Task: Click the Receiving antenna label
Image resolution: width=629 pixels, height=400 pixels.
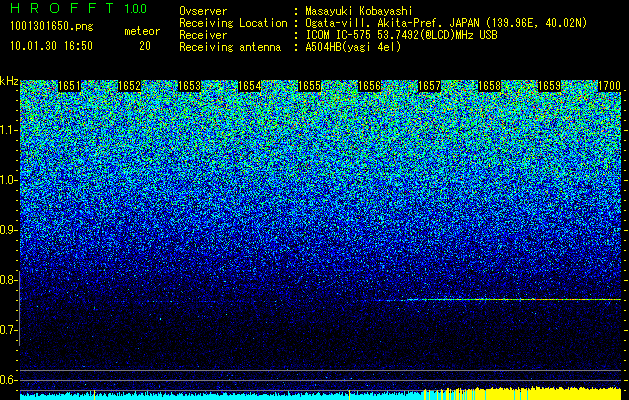Action: point(230,47)
